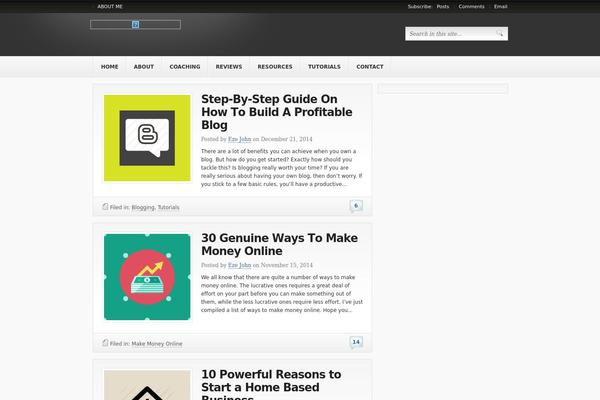The height and width of the screenshot is (400, 600).
Task: Open ABOUT ME in the top bar
Action: [x=110, y=7]
